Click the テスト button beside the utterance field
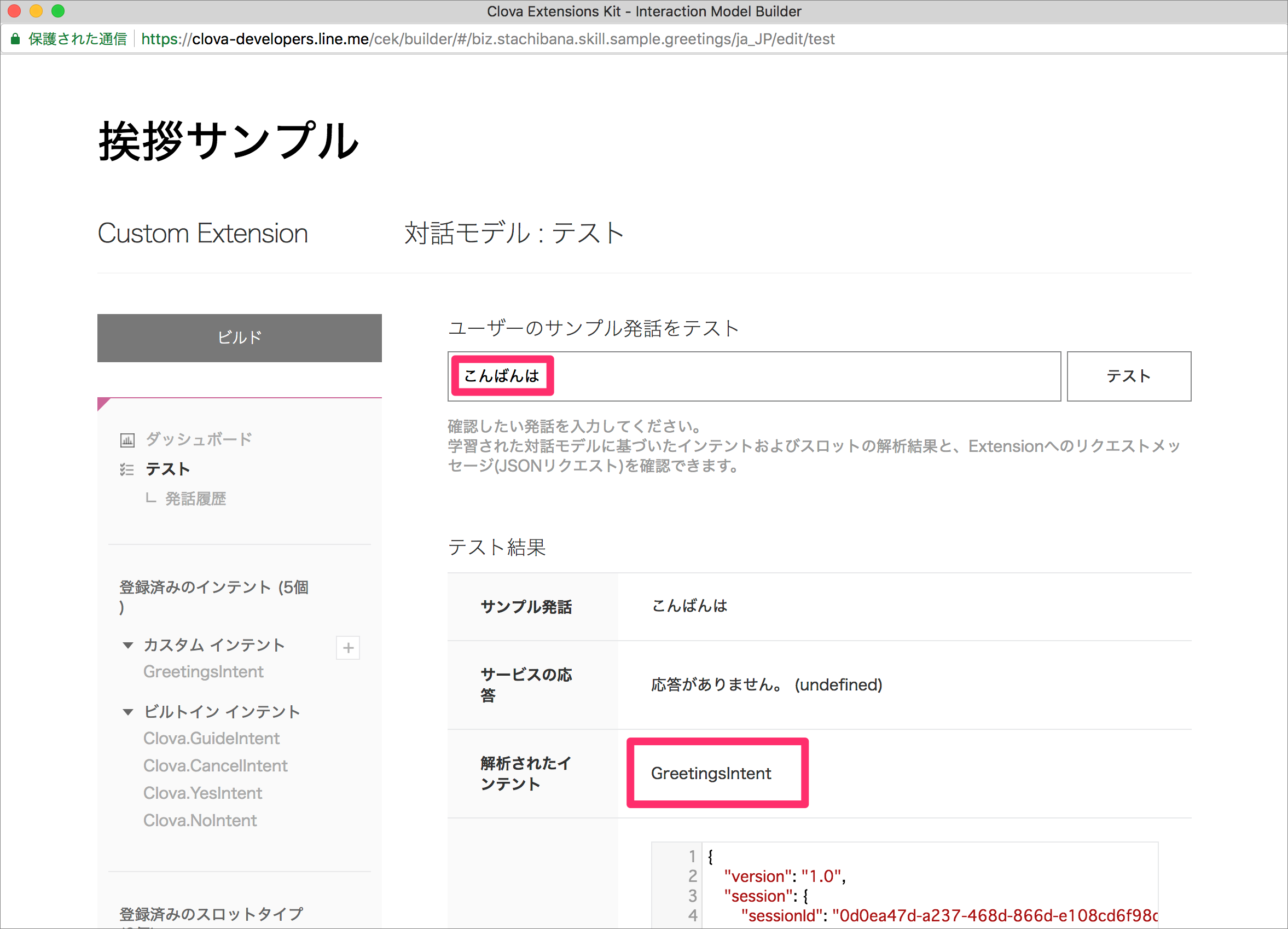Screen dimensions: 1288x929 (1128, 376)
